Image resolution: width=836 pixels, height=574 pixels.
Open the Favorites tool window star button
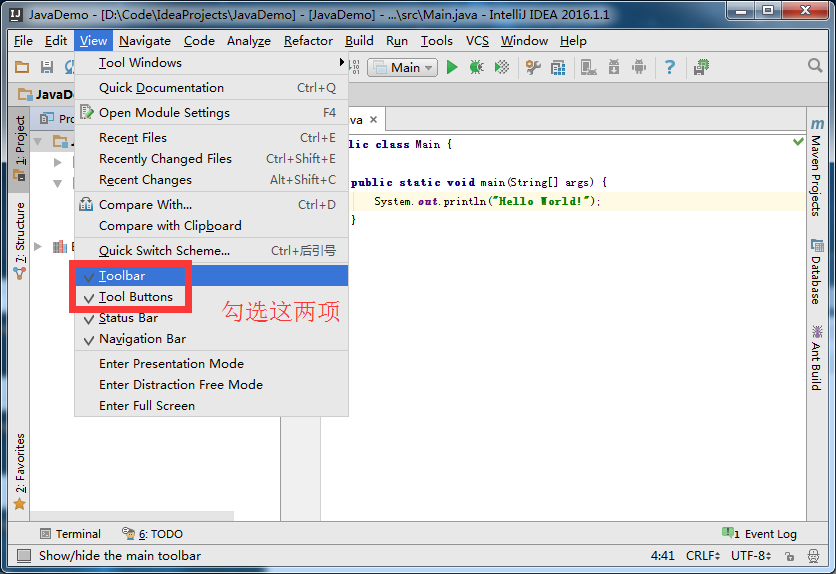19,471
